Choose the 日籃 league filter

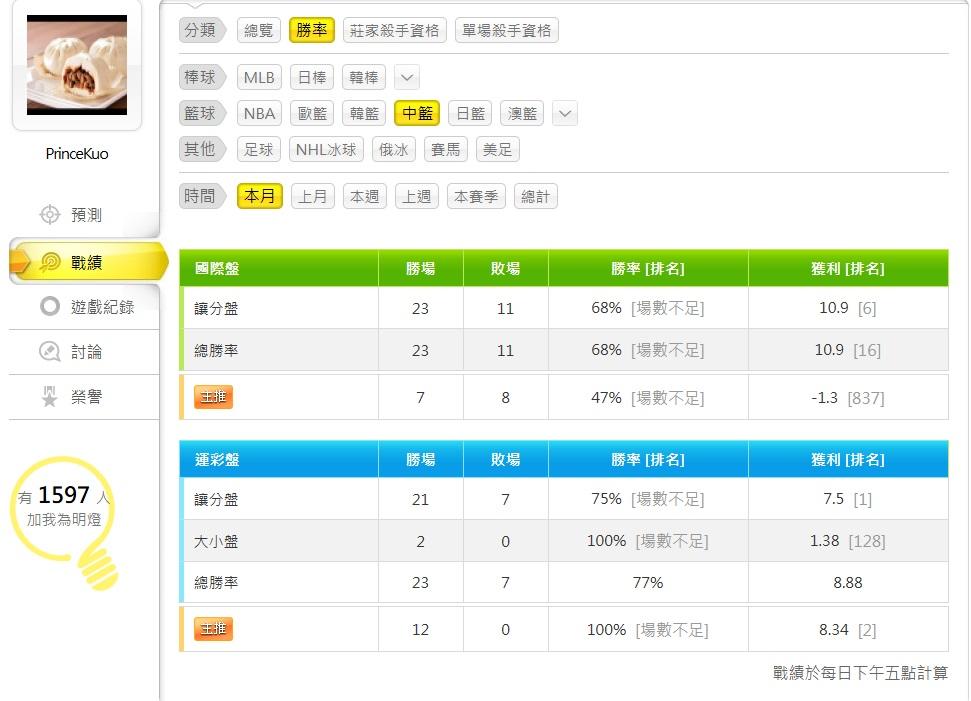(x=470, y=113)
